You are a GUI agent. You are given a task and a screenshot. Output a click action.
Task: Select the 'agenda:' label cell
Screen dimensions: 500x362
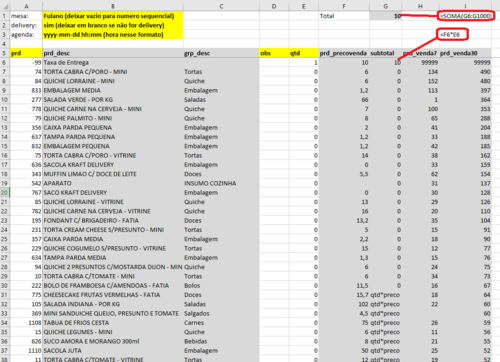pos(26,35)
